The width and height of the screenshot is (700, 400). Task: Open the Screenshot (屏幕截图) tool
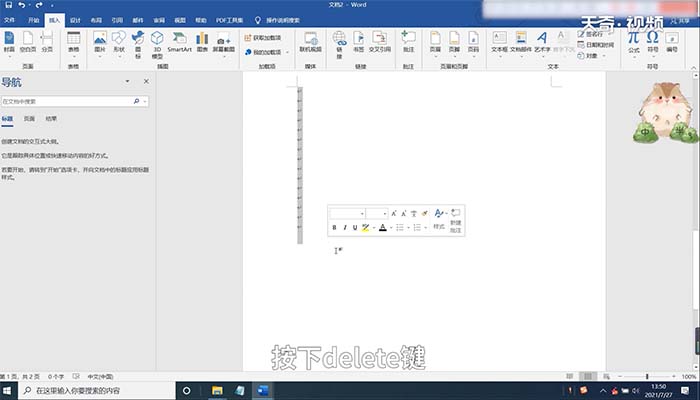pyautogui.click(x=224, y=44)
